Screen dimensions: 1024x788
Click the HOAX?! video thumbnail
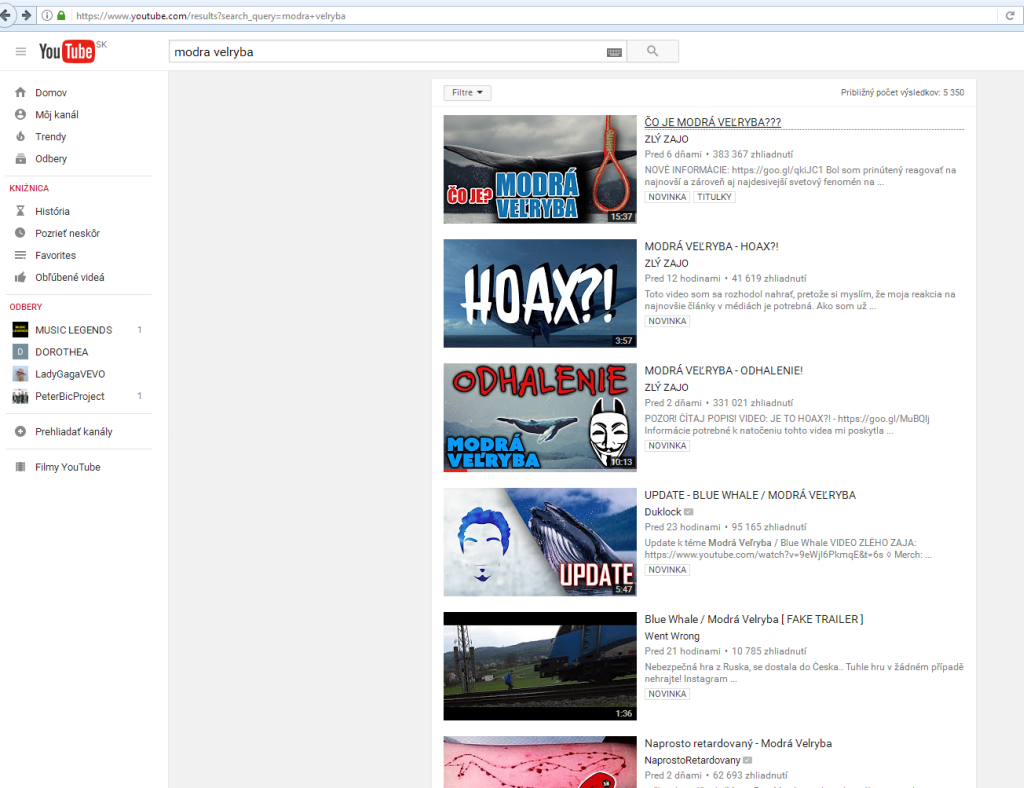point(540,293)
